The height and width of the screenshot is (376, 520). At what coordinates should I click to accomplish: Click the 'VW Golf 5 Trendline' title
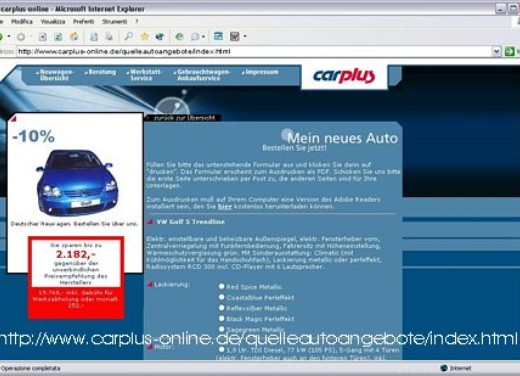coord(191,222)
